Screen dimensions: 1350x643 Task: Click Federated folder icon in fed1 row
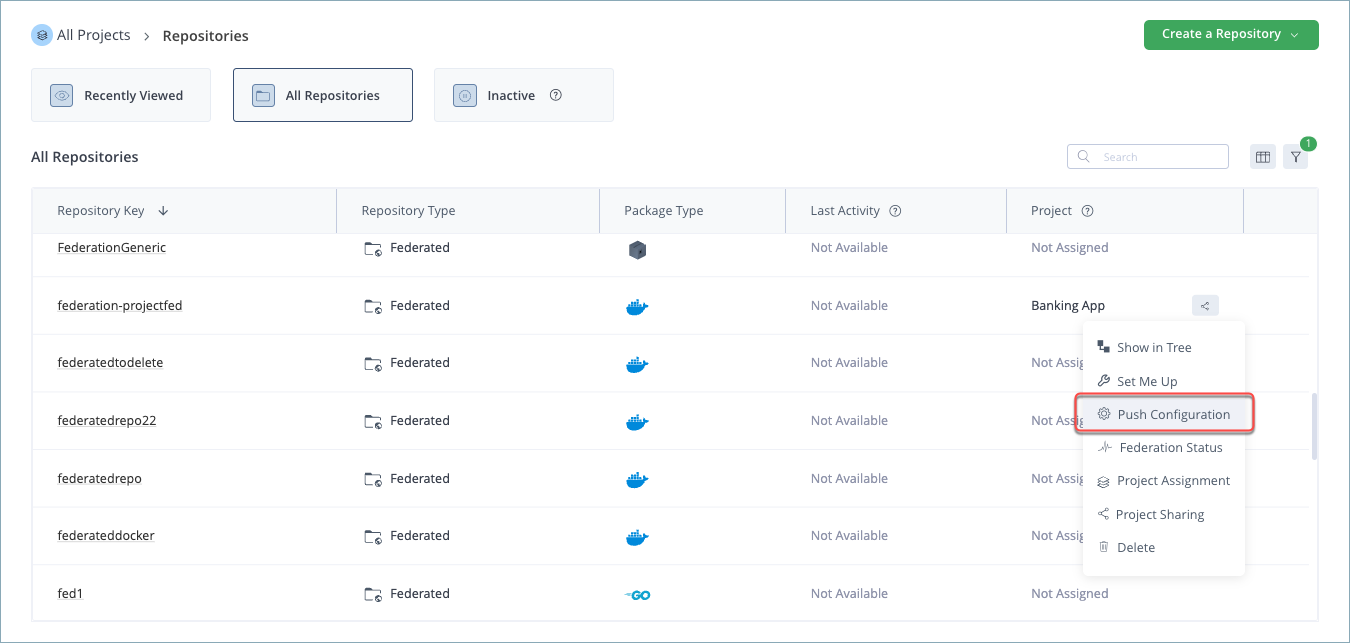tap(373, 594)
